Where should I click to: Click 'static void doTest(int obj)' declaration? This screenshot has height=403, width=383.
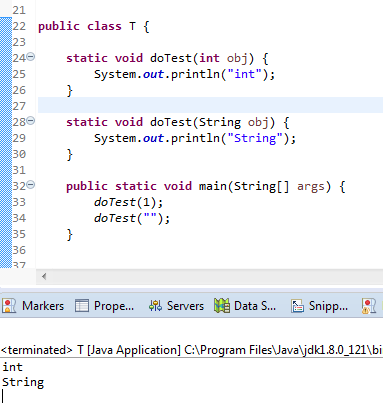click(160, 58)
